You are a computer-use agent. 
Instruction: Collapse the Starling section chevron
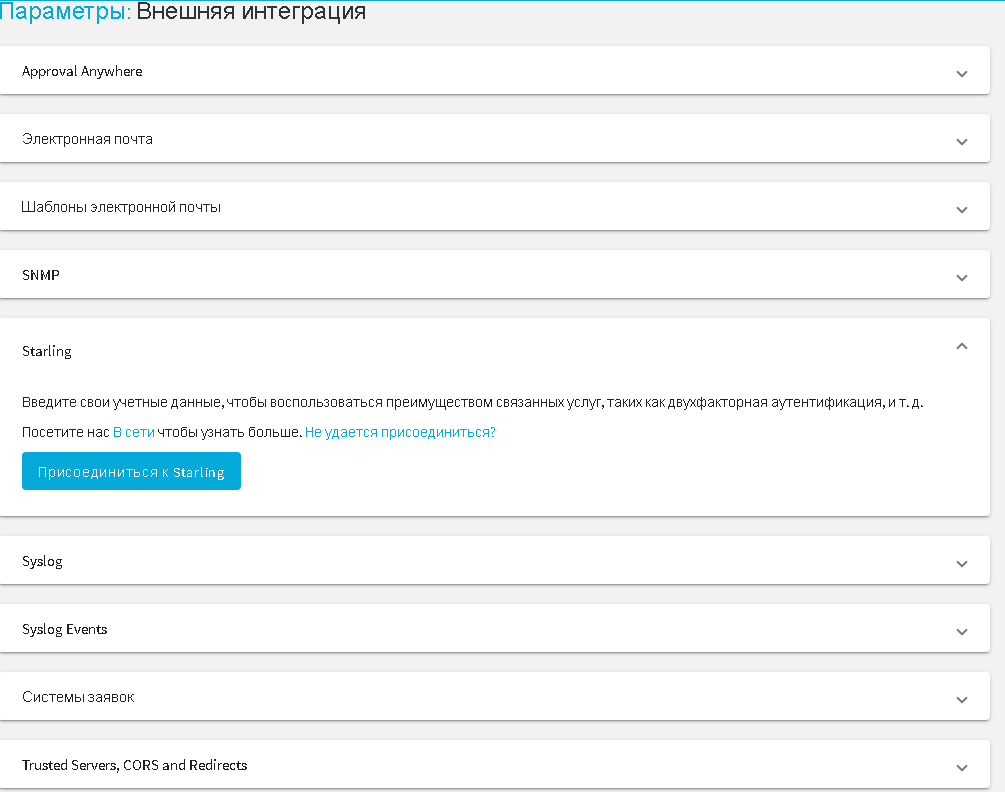pyautogui.click(x=961, y=346)
